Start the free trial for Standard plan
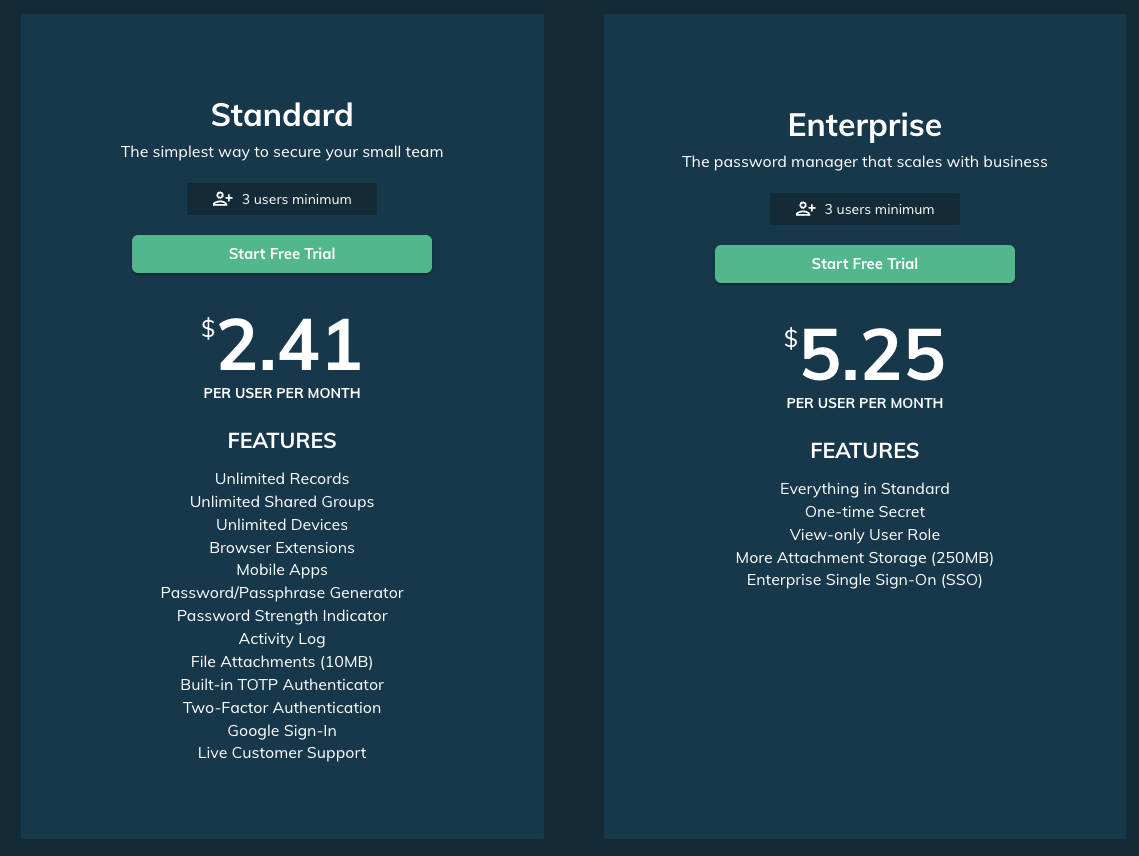Viewport: 1139px width, 856px height. tap(282, 254)
